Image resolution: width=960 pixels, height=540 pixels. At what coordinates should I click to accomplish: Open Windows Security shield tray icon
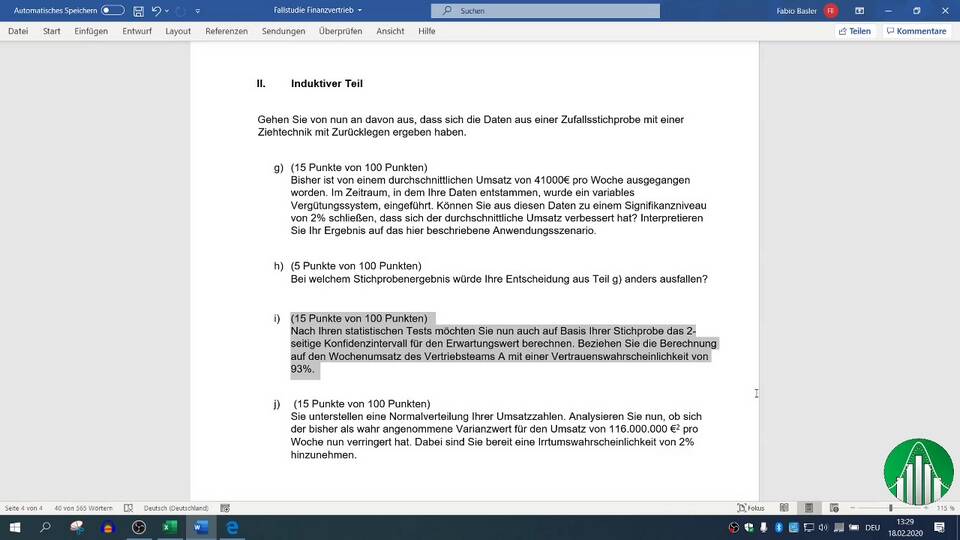coord(749,527)
